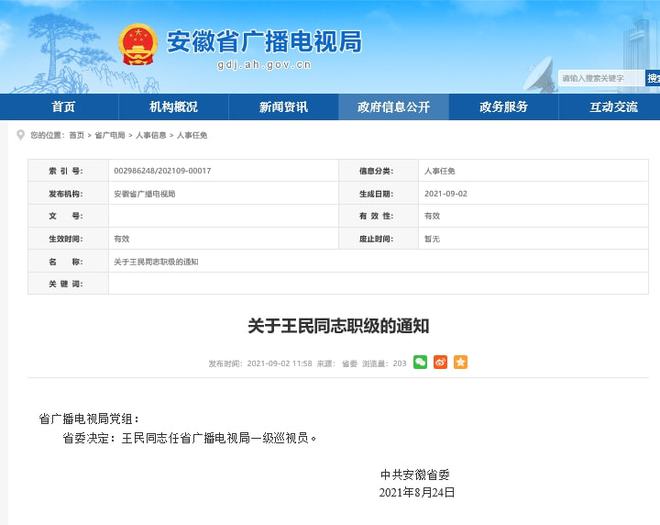Viewport: 660px width, 525px height.
Task: Click the star favorite share icon
Action: click(x=460, y=362)
